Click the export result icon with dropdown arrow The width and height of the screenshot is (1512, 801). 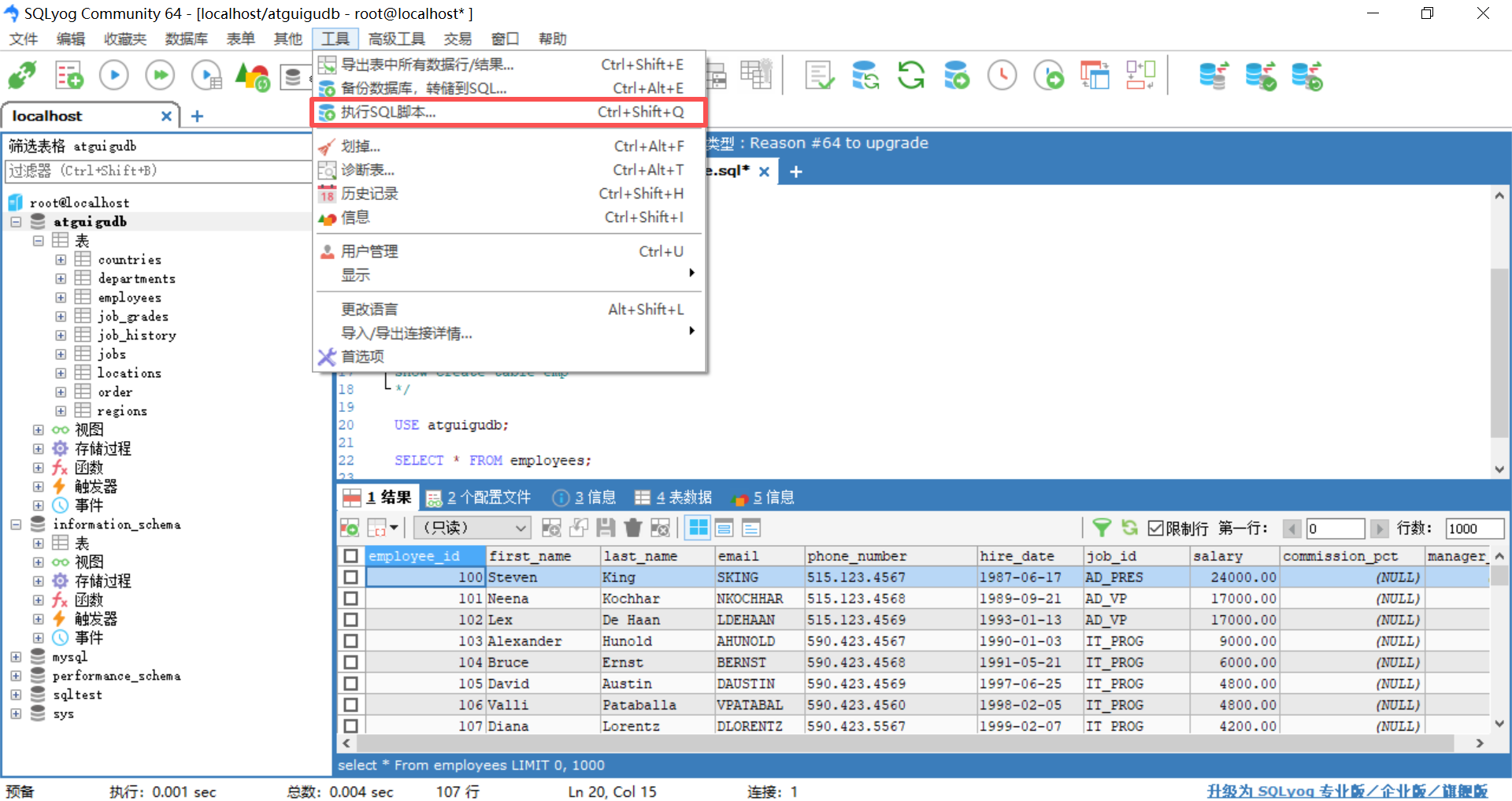coord(383,528)
